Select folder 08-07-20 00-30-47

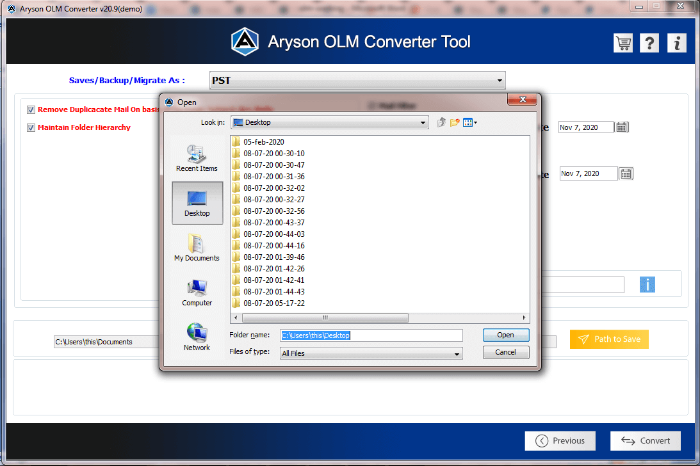point(269,165)
